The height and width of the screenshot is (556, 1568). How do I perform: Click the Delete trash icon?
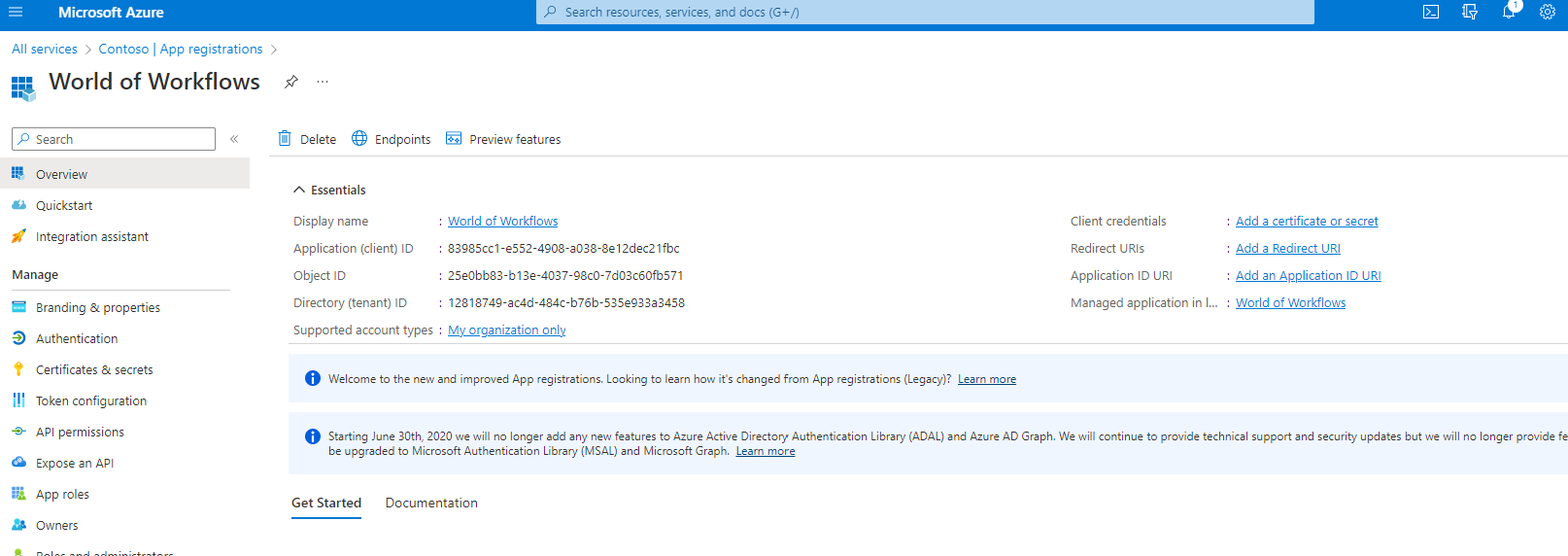coord(285,138)
